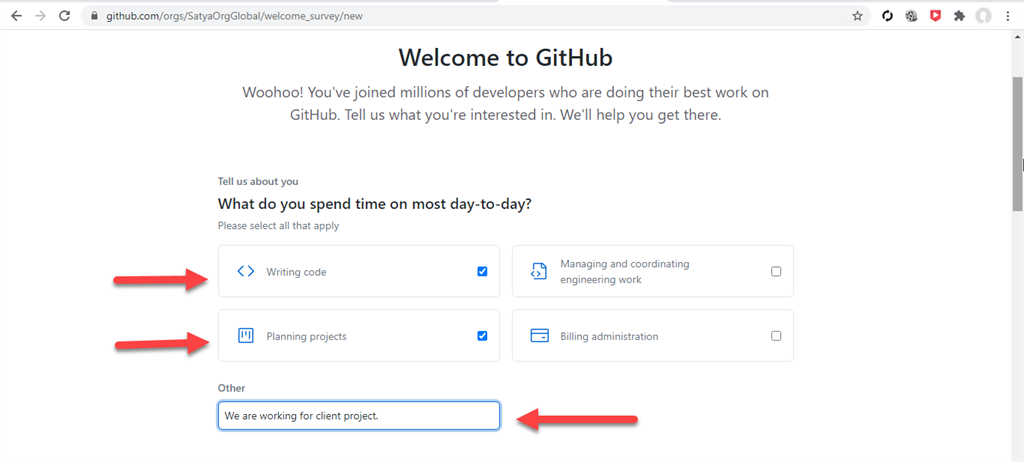Screen dimensions: 1024x462
Task: Click the film reel extension icon
Action: coord(911,16)
